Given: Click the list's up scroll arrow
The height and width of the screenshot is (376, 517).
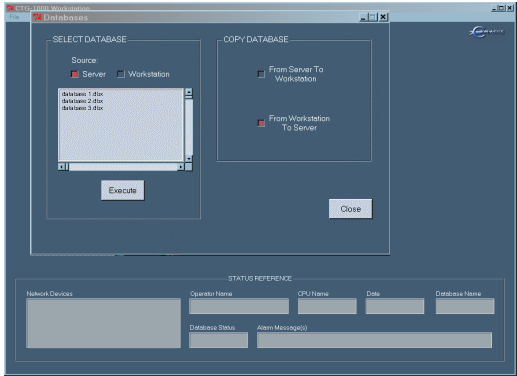Looking at the screenshot, I should pyautogui.click(x=189, y=92).
